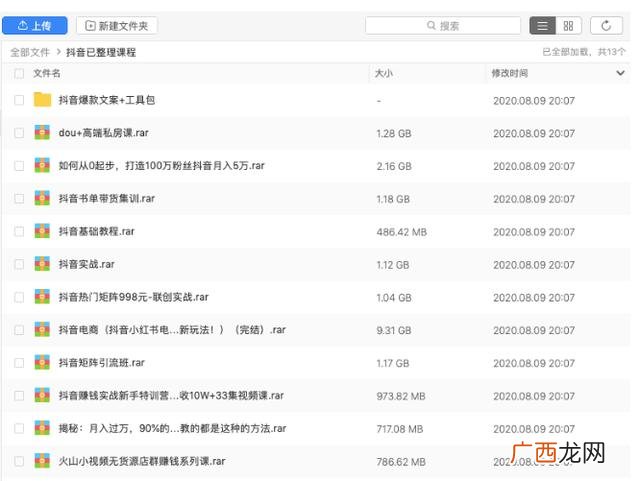This screenshot has width=640, height=481.
Task: Select file 如何从0起步，打造100万粉丝抖音月入5万.rar
Action: point(161,166)
